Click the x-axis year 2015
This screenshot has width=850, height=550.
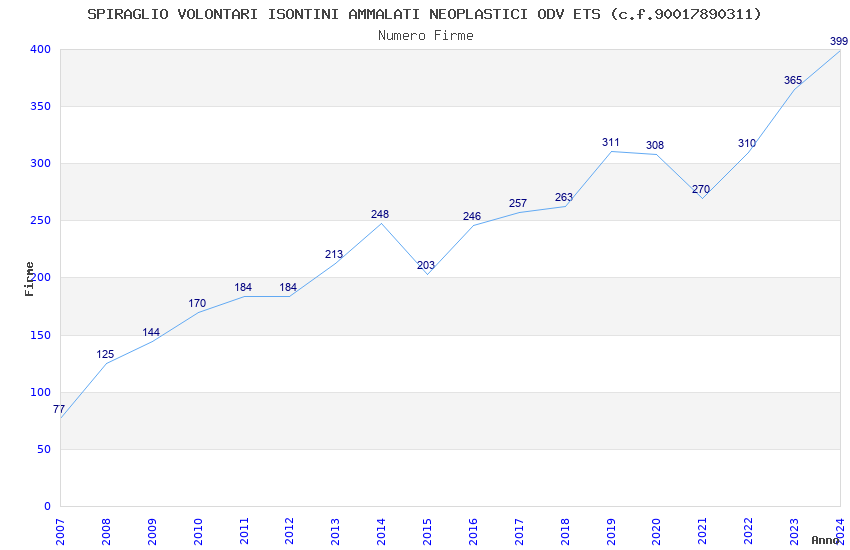(427, 532)
